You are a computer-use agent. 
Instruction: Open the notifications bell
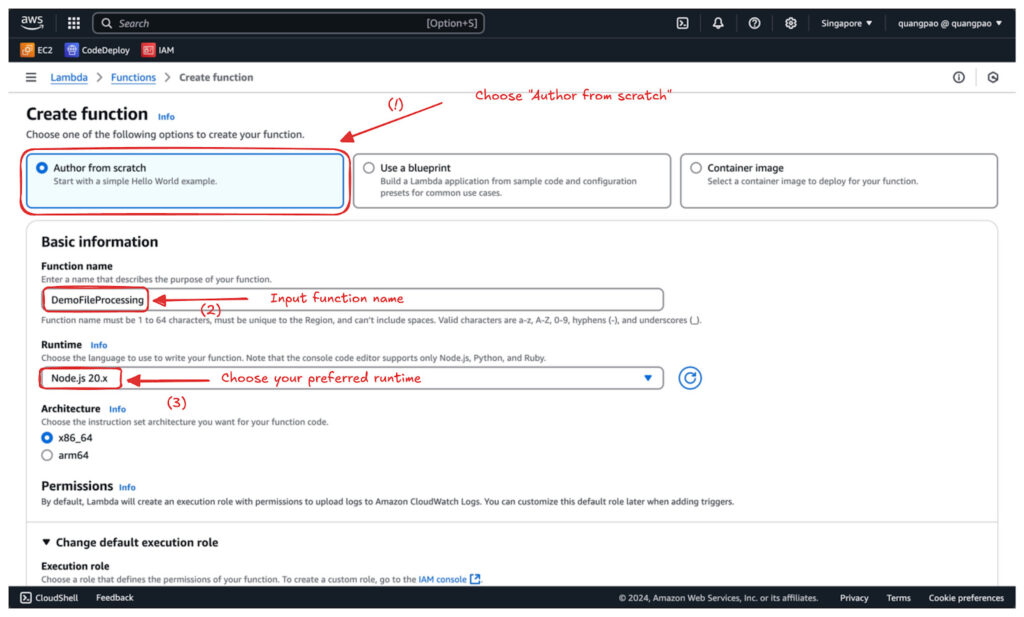(718, 23)
